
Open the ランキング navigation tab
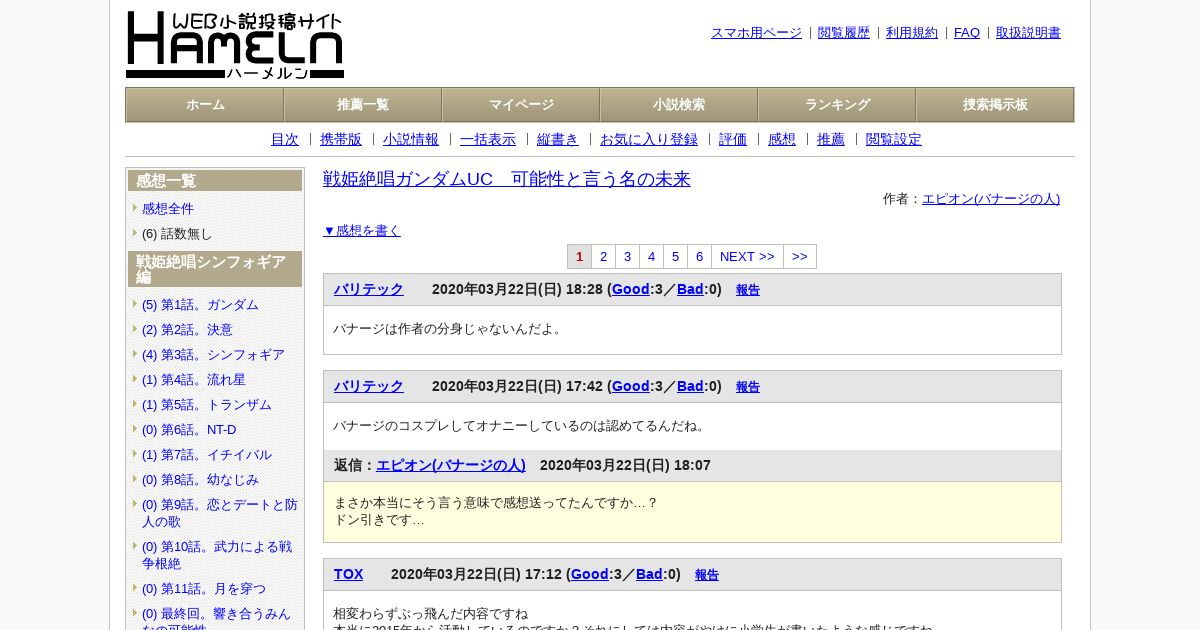(837, 105)
